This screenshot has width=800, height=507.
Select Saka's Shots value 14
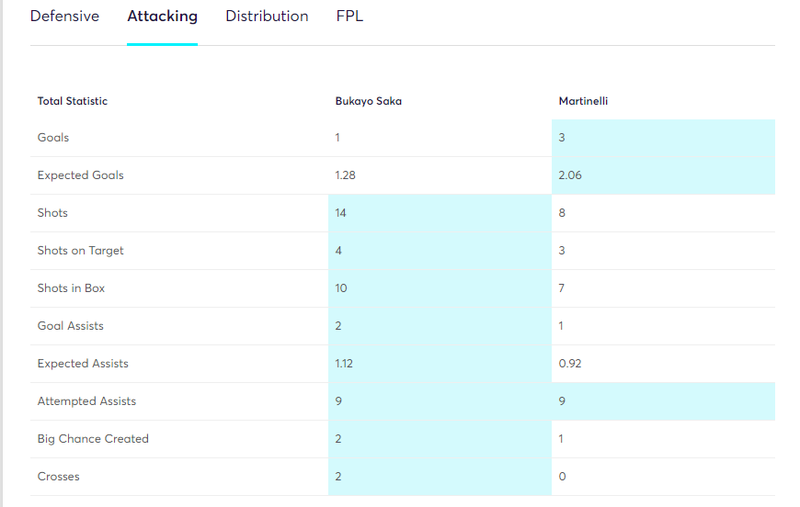341,213
